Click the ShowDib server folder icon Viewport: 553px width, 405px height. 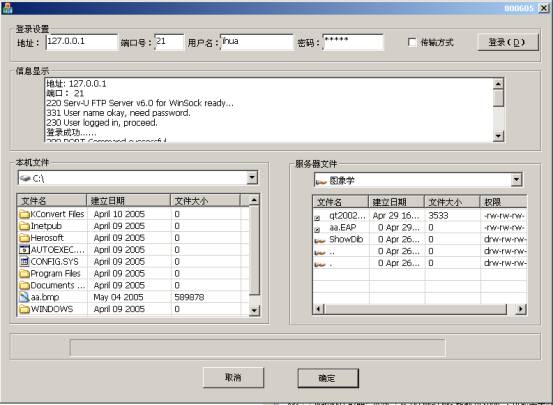tap(320, 240)
